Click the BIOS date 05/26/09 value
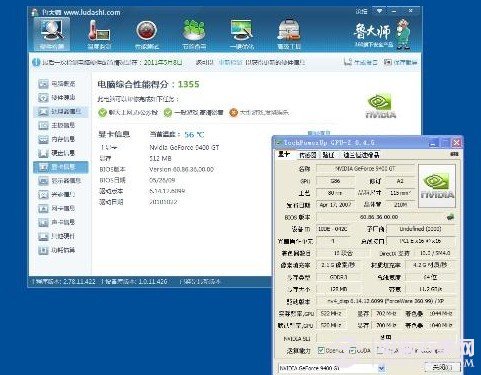 pyautogui.click(x=162, y=180)
